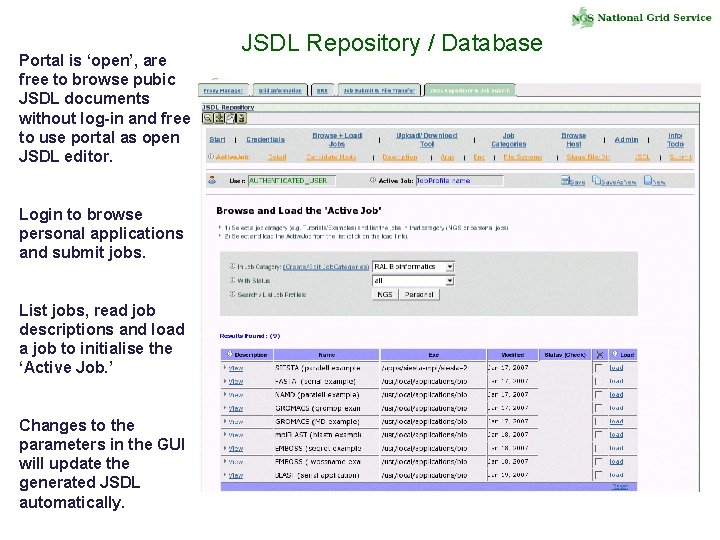
Task: Open the Upload/Download Tool link
Action: click(427, 140)
